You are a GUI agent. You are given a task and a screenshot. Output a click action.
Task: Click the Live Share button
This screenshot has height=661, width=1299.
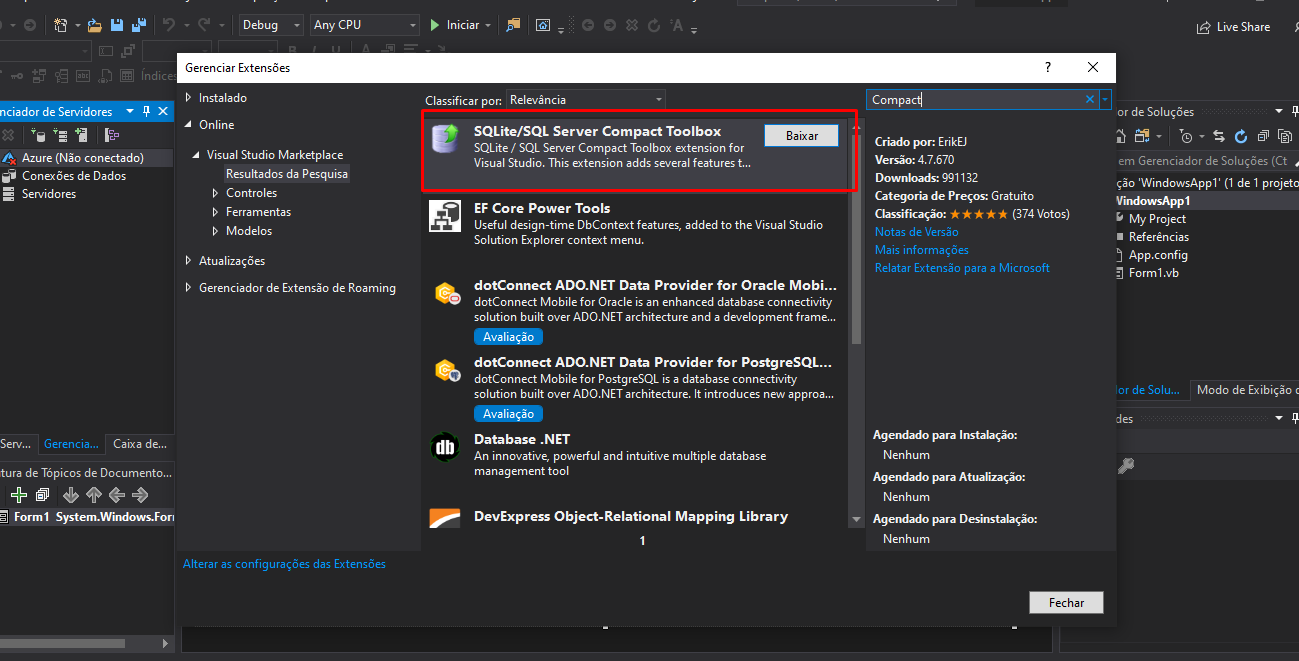click(1233, 27)
